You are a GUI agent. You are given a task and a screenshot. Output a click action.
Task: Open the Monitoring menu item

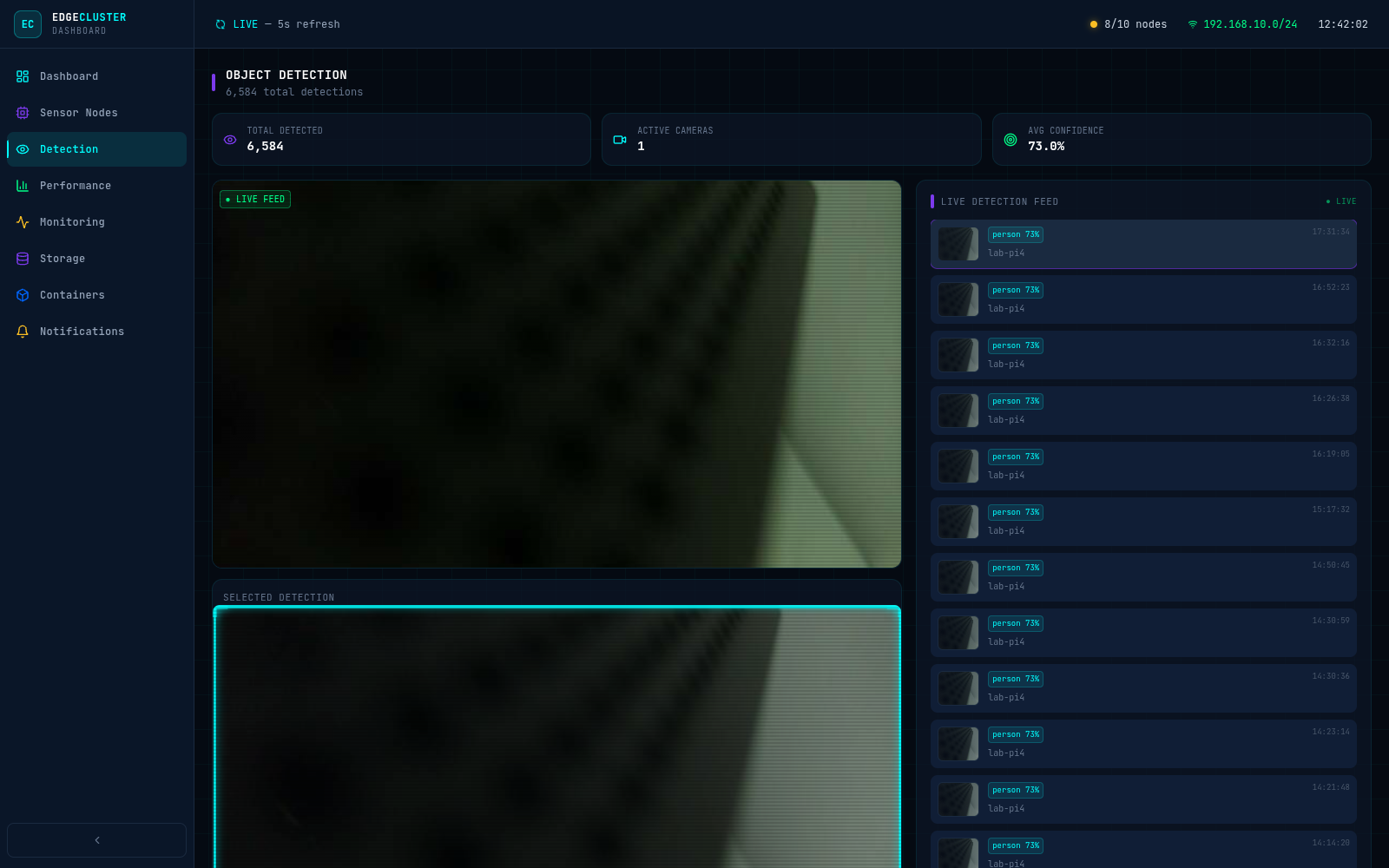96,222
